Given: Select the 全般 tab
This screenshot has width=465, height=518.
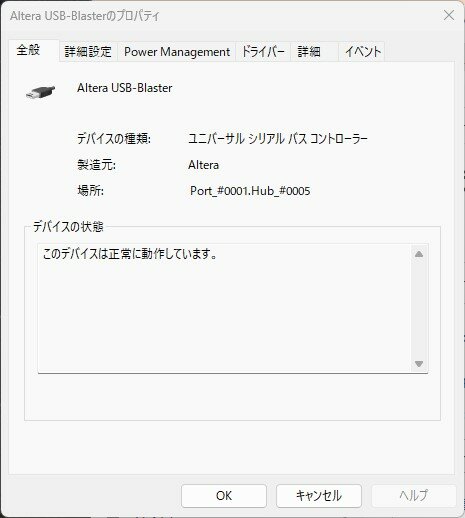Looking at the screenshot, I should [34, 50].
